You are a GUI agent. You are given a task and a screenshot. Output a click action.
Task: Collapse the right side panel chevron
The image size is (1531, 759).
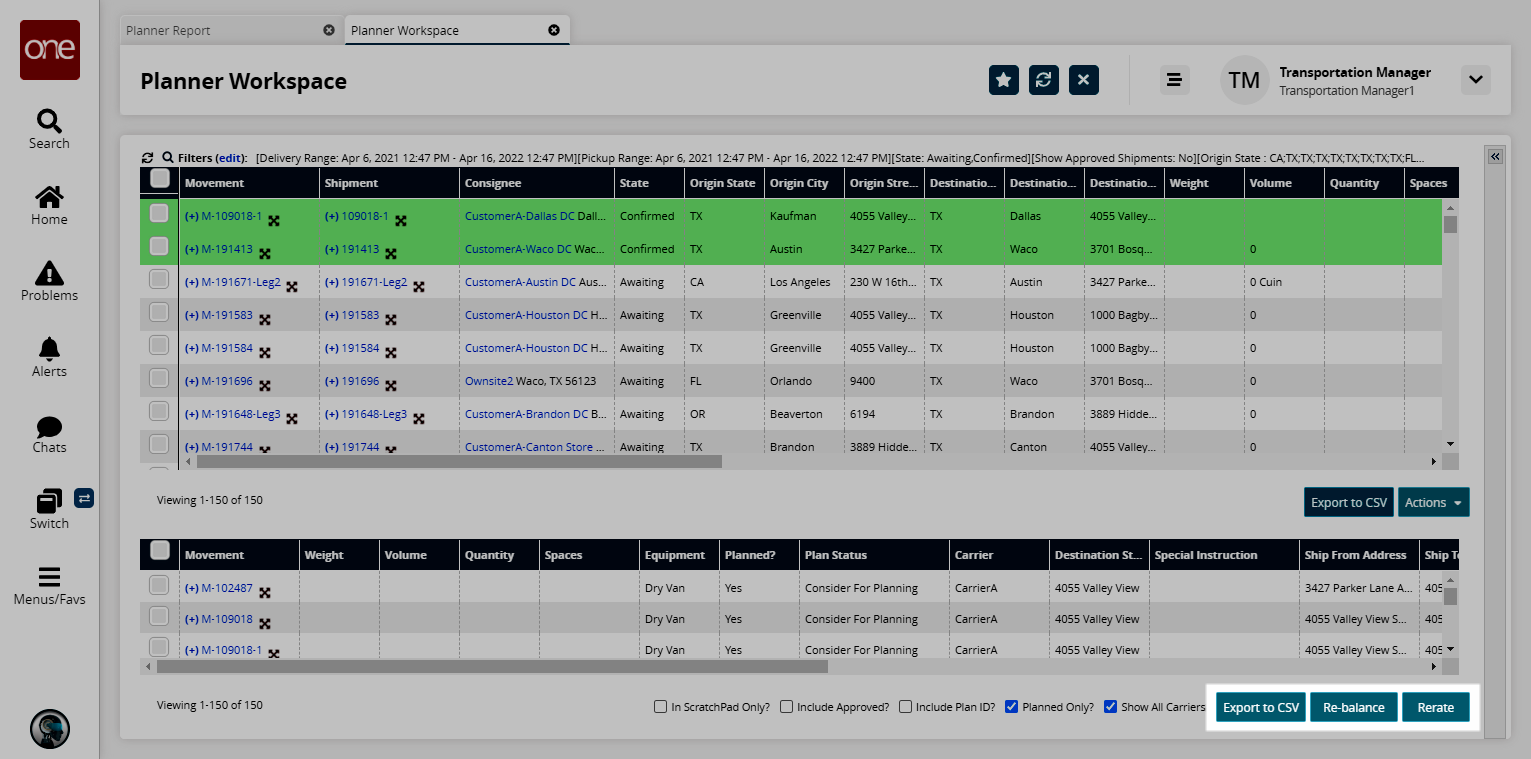pos(1494,157)
